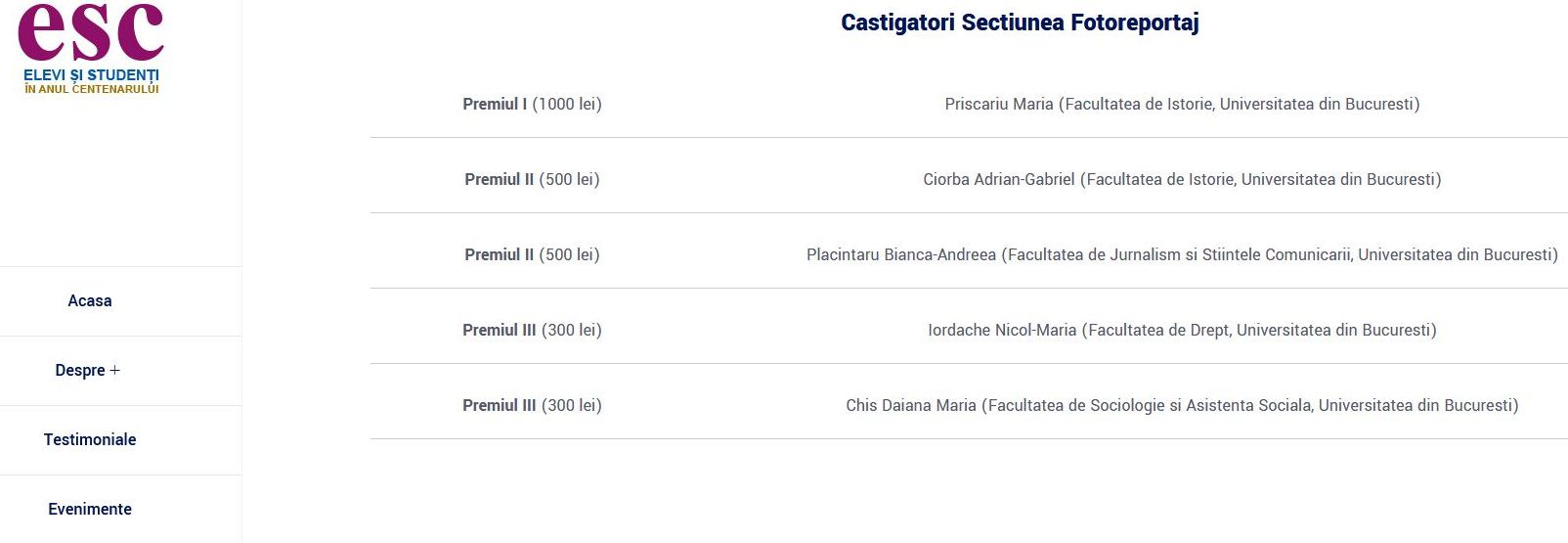
Task: Open the Acasa menu item
Action: pos(90,301)
